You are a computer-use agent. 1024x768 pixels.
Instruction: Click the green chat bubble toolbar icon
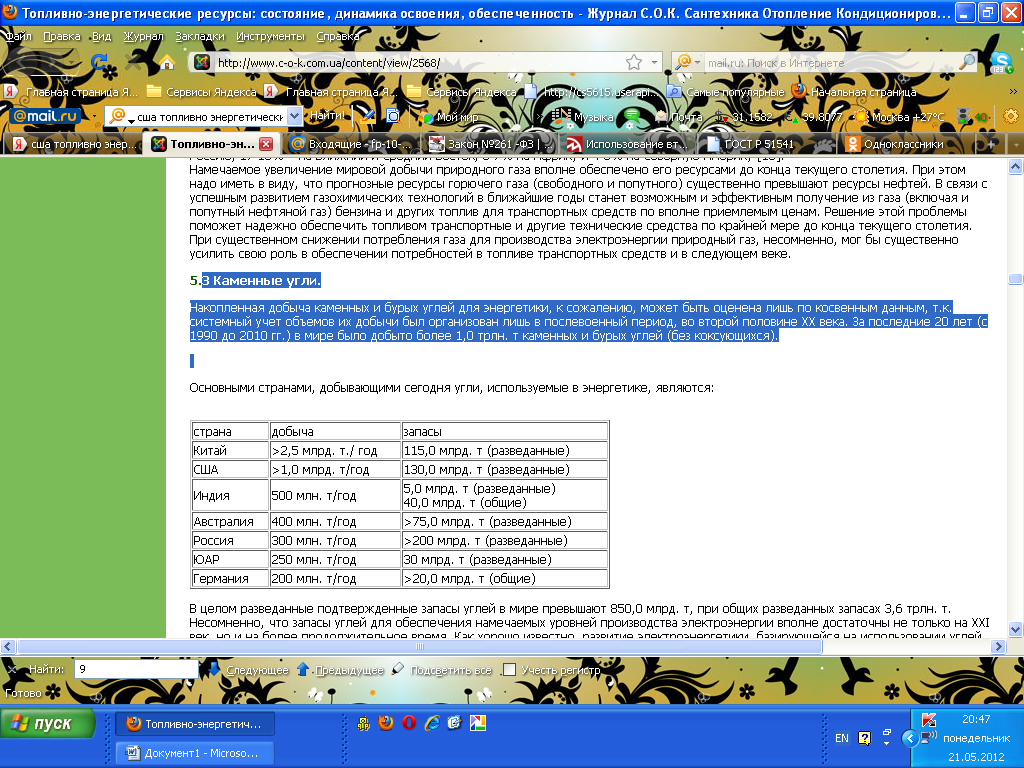click(632, 116)
